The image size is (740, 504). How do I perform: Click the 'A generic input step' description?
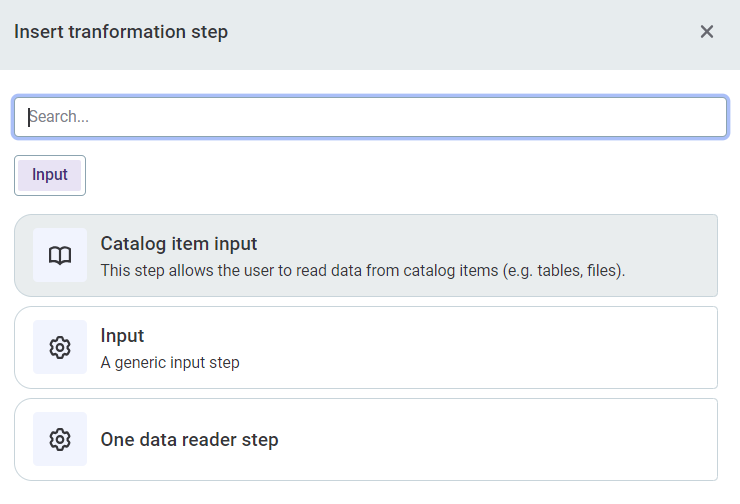click(x=170, y=362)
